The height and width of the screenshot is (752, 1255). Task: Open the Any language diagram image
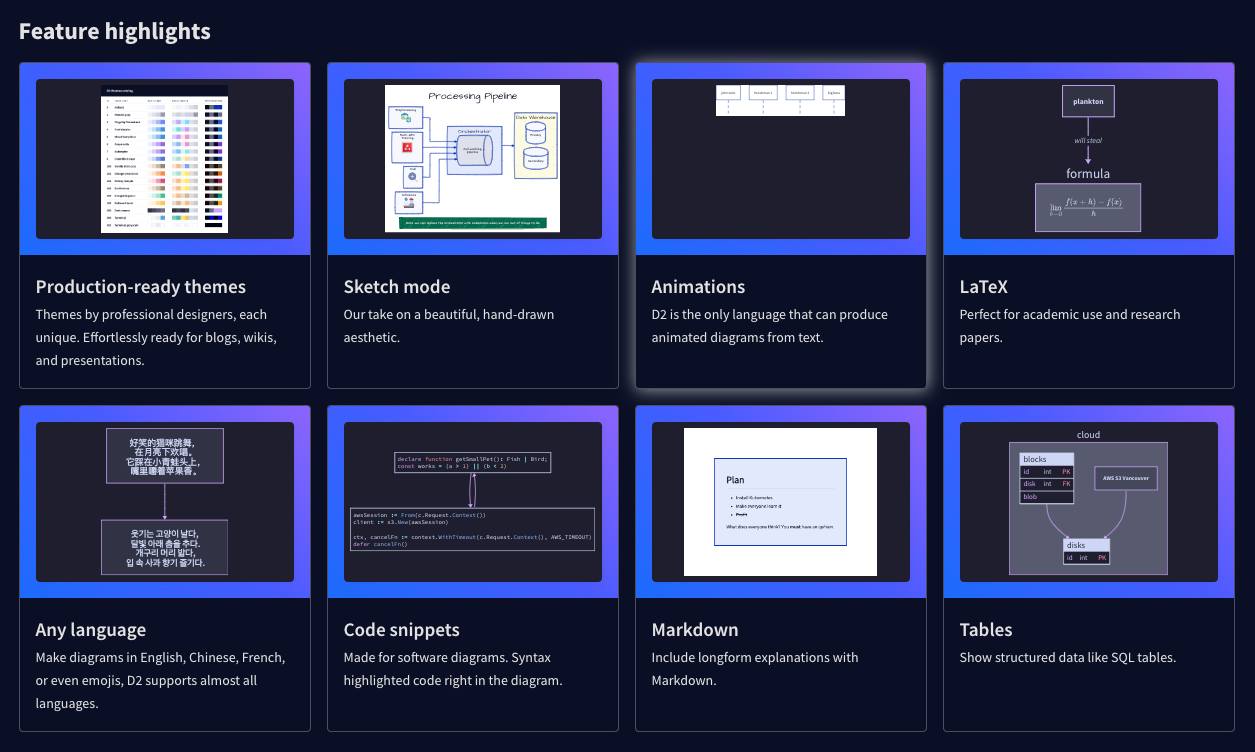[165, 502]
